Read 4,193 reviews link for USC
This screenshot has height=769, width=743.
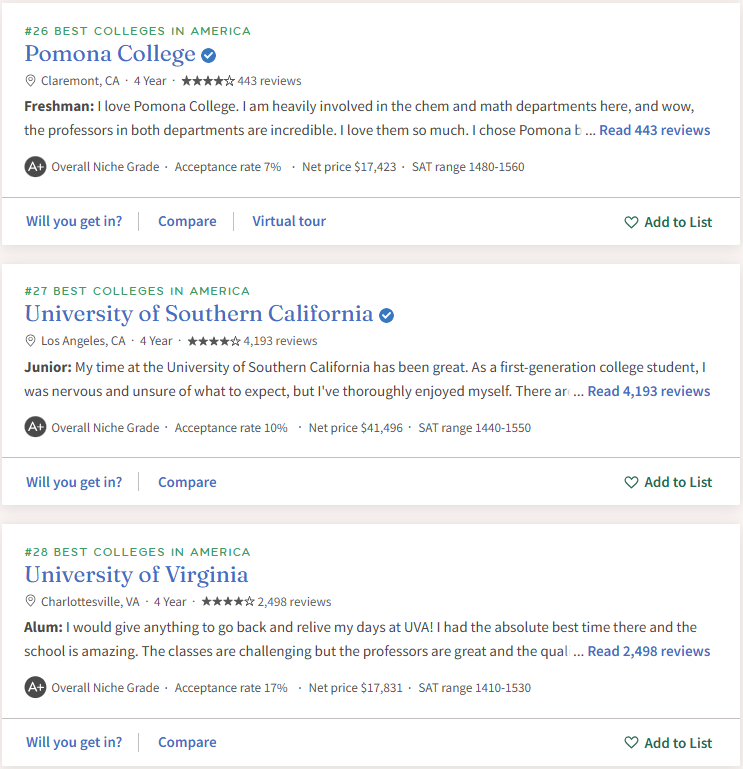(649, 391)
